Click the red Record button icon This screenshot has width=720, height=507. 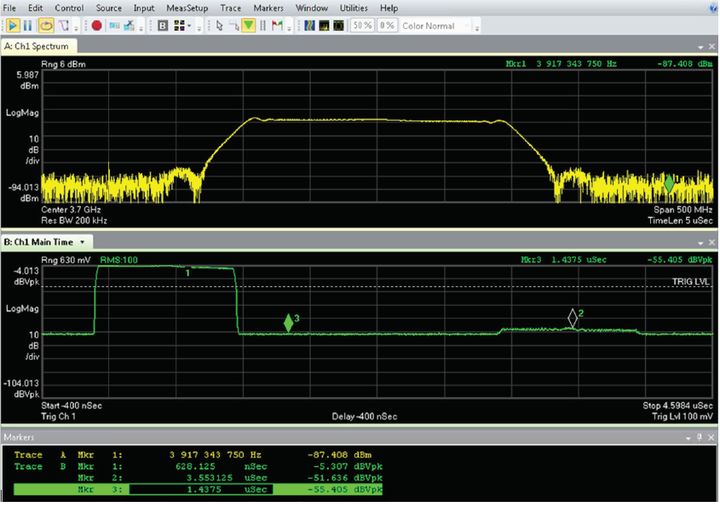click(97, 25)
